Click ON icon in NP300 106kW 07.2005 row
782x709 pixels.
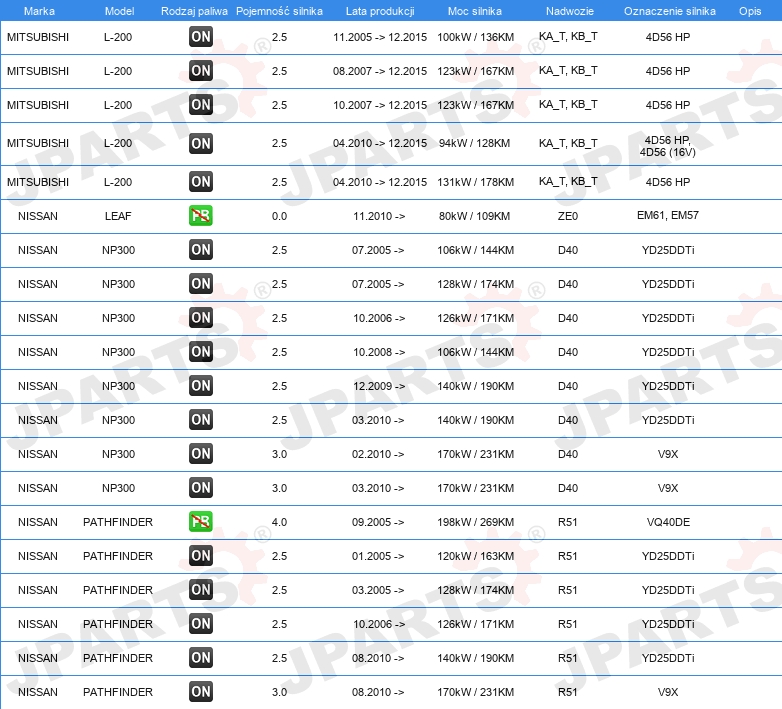click(200, 250)
